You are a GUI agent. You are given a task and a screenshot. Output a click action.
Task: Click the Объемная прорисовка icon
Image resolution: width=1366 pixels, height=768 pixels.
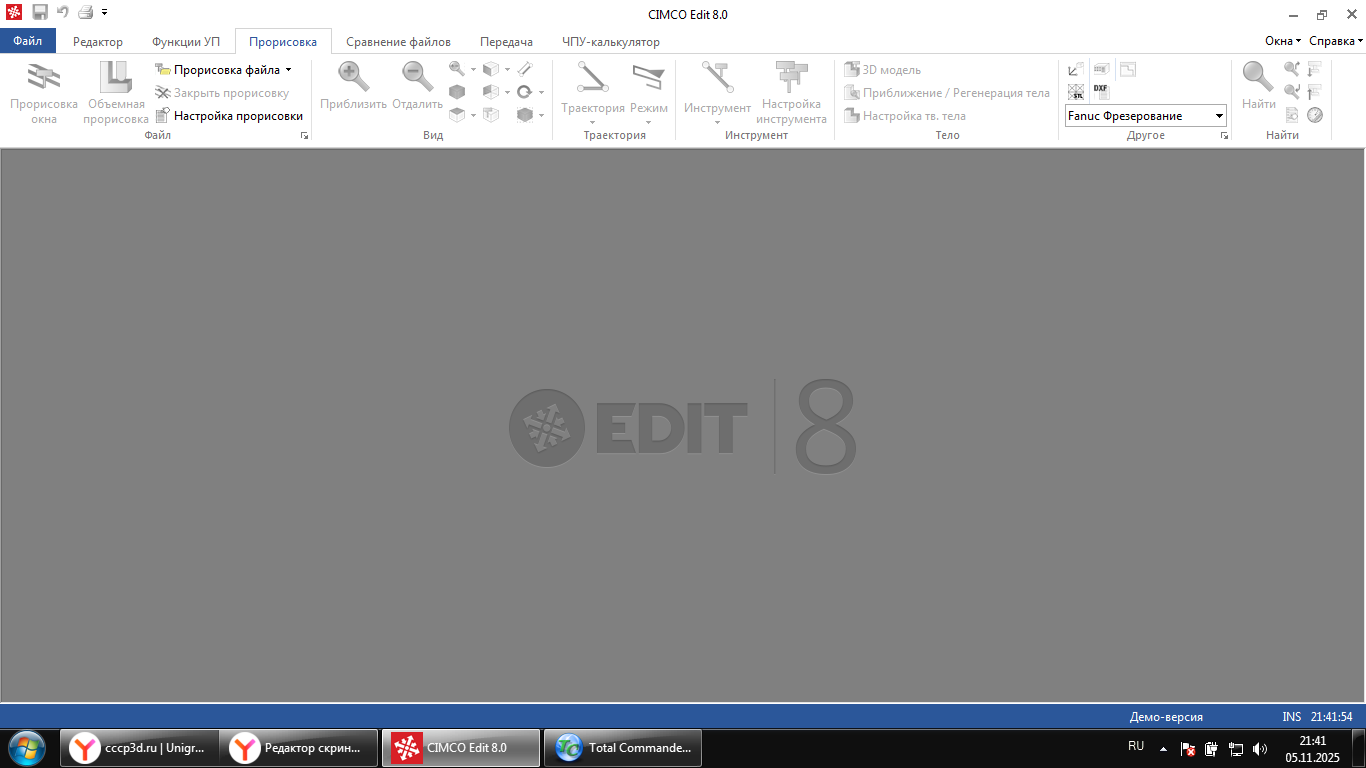point(115,78)
